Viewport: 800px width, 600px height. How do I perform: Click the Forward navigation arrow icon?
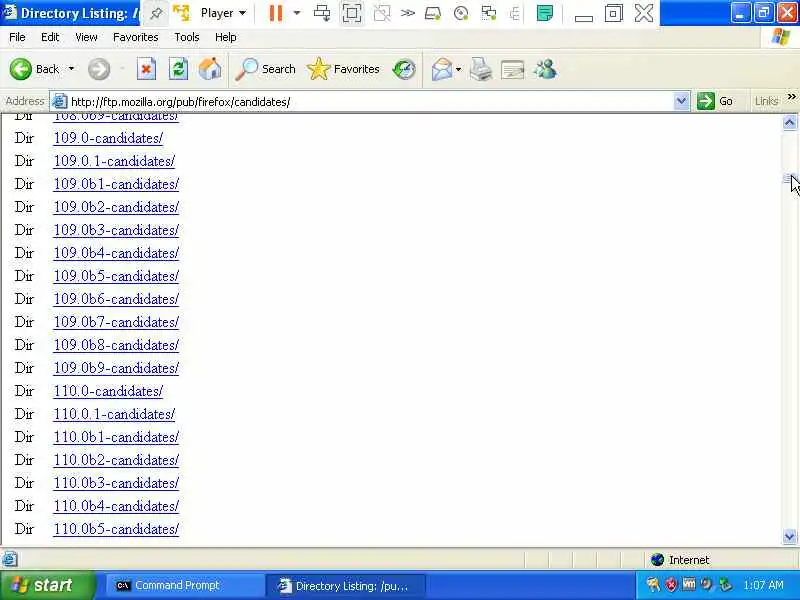pyautogui.click(x=98, y=69)
